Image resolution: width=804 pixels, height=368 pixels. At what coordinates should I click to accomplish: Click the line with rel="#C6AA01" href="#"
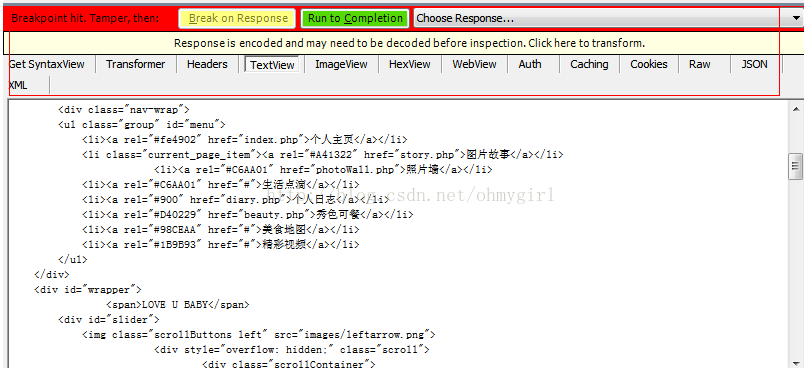tap(220, 185)
